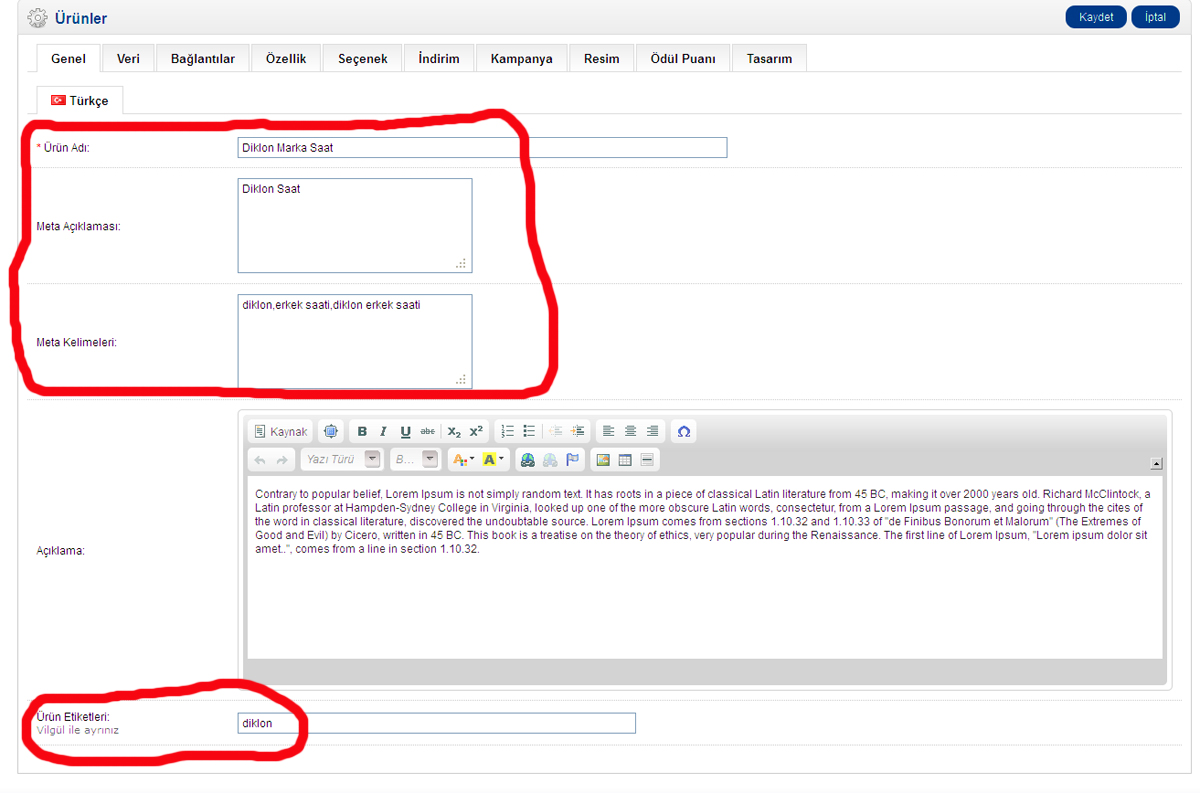Insert a special character with Omega icon
The image size is (1200, 793).
pyautogui.click(x=684, y=431)
